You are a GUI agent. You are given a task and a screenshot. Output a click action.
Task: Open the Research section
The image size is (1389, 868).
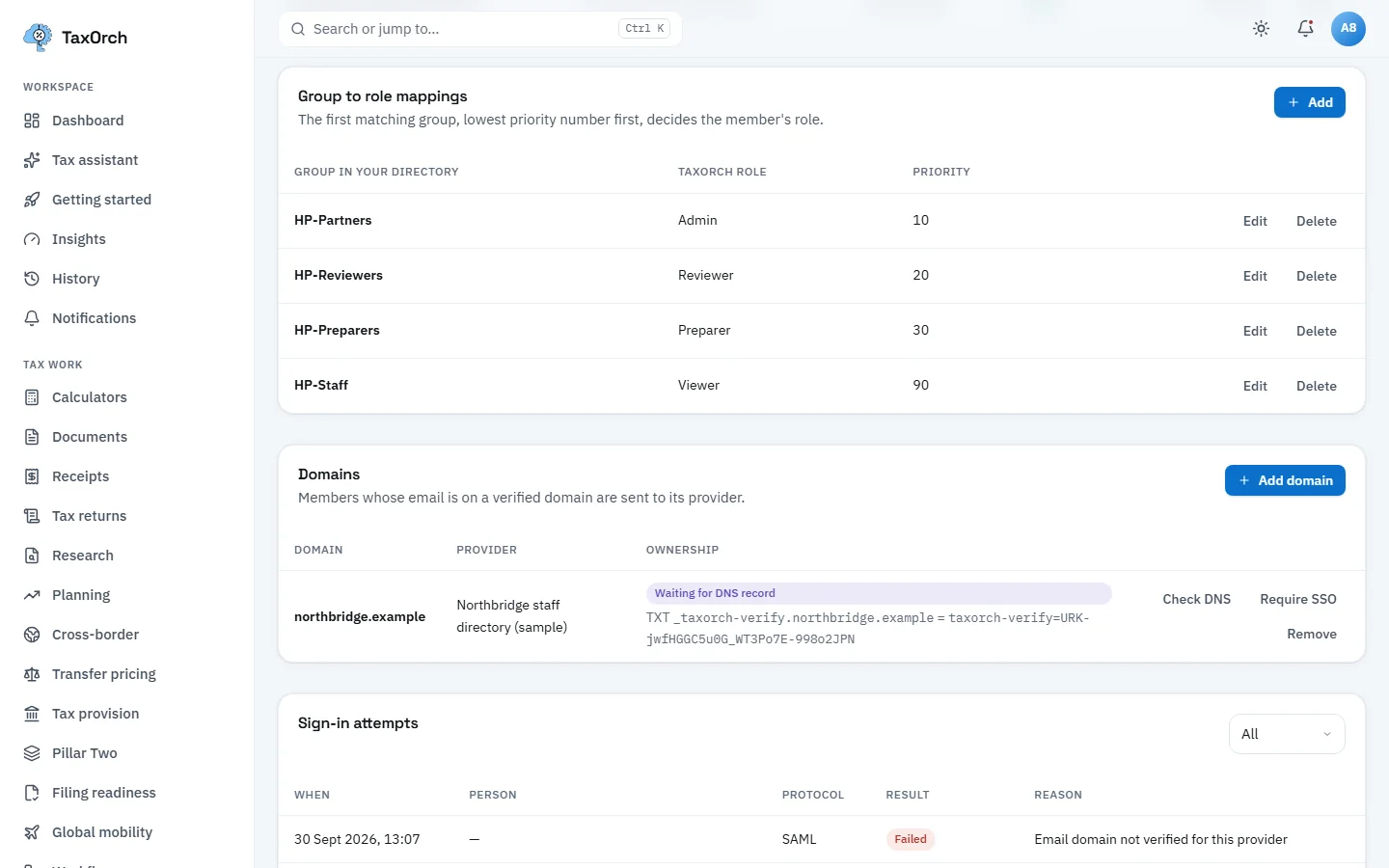[83, 556]
